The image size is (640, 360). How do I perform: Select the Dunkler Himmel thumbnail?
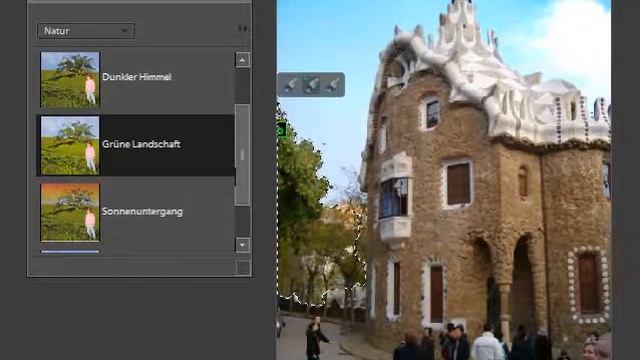click(70, 80)
